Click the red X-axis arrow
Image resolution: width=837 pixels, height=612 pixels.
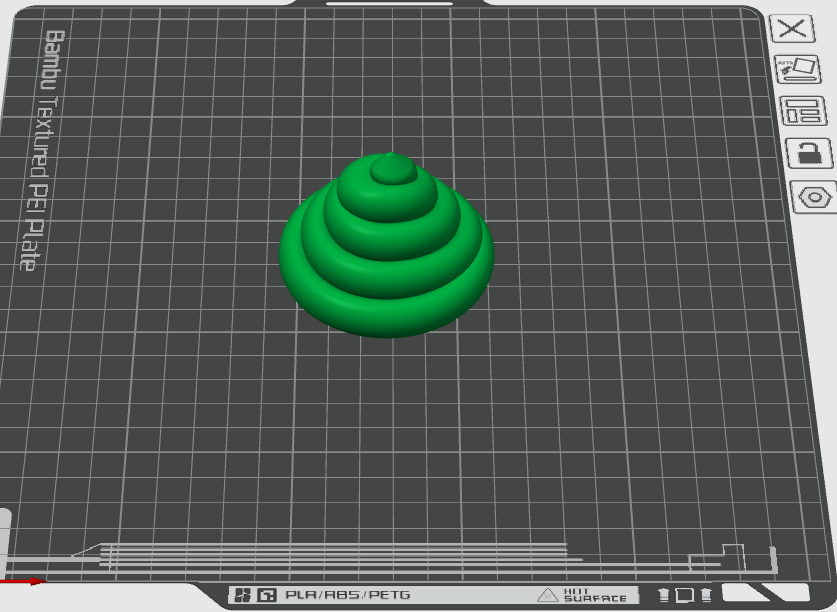tap(22, 581)
